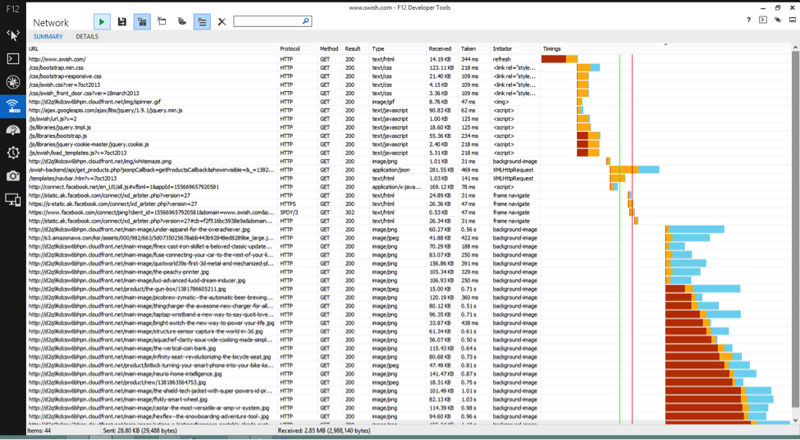Click the search magnifier icon

point(306,21)
